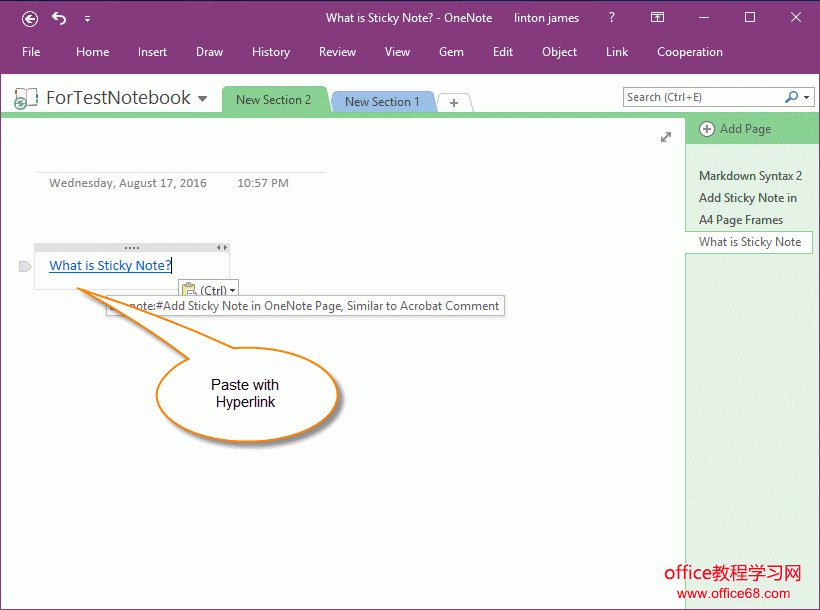Switch to New Section 1 tab
This screenshot has width=820, height=610.
click(x=382, y=102)
